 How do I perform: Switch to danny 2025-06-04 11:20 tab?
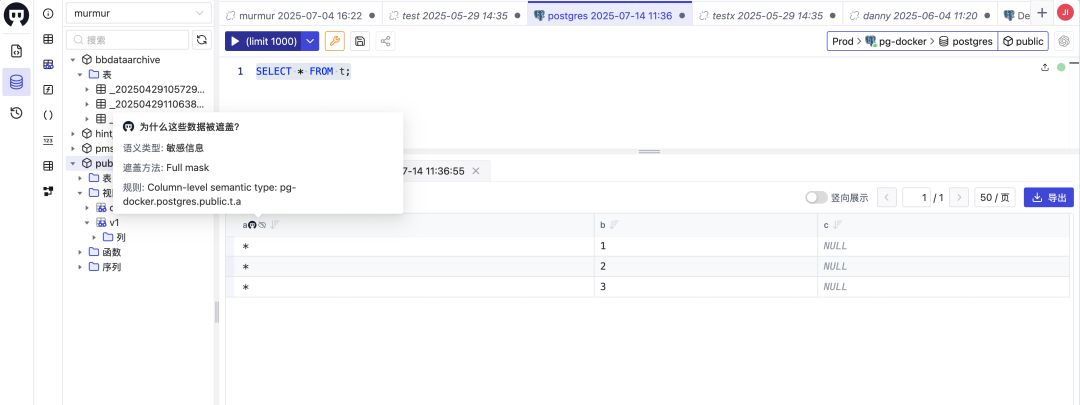pos(920,14)
